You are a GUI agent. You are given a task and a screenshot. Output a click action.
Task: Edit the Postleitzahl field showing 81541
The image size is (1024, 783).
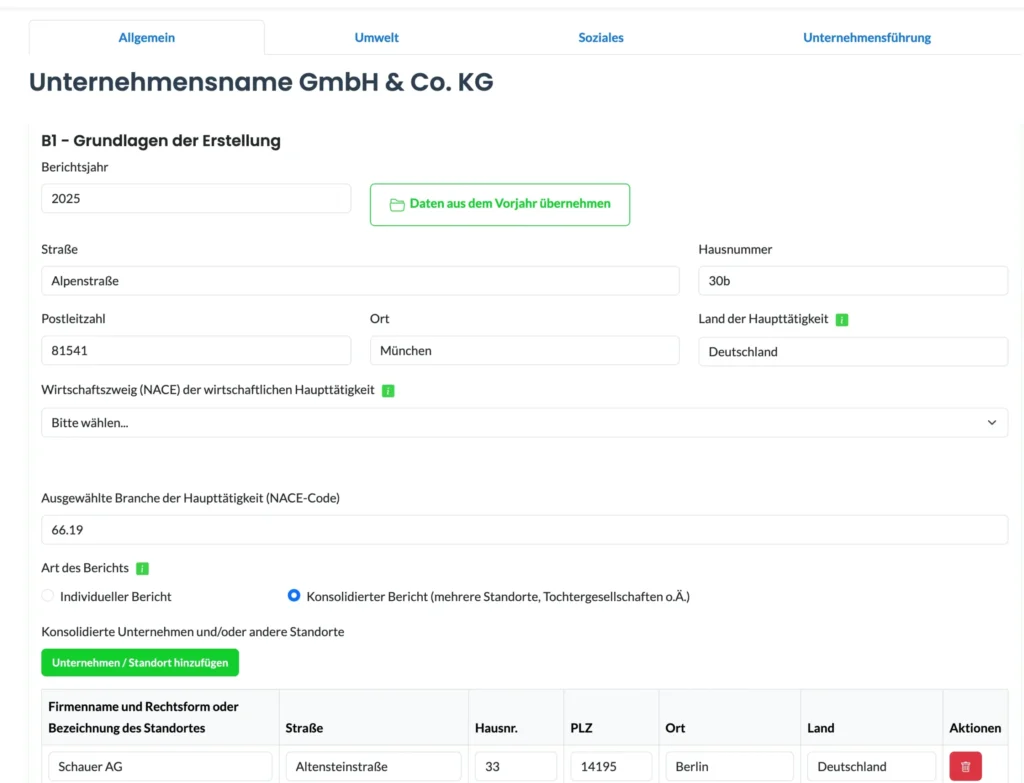click(196, 351)
